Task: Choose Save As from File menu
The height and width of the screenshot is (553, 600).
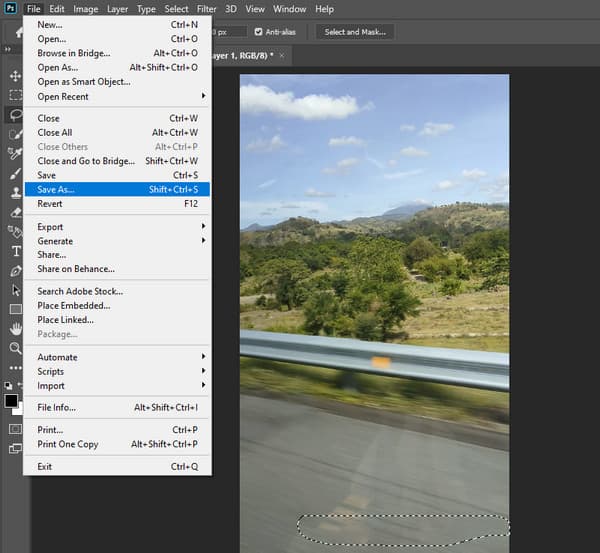Action: (117, 189)
